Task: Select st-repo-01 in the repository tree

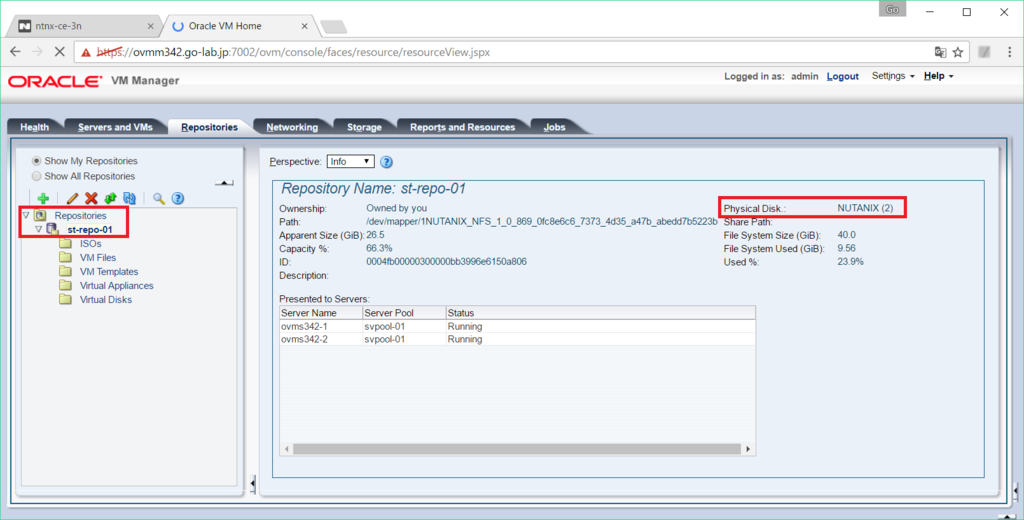Action: click(90, 230)
